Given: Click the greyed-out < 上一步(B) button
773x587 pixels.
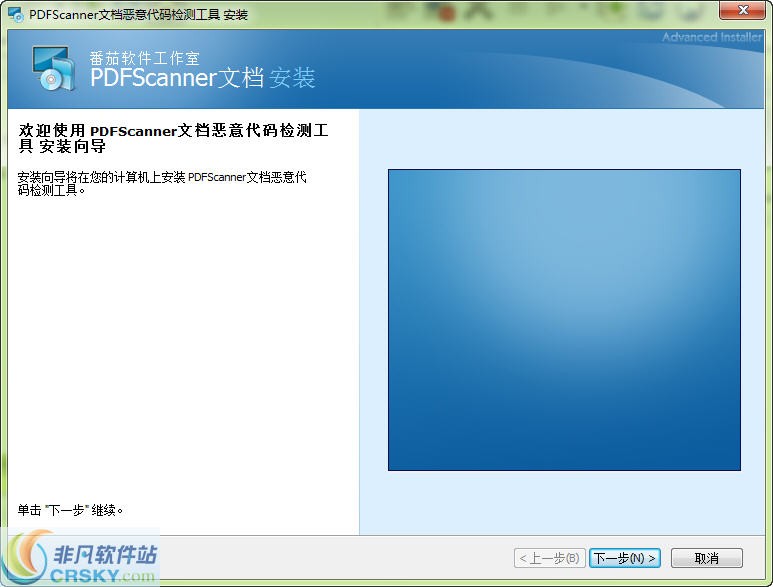Looking at the screenshot, I should pyautogui.click(x=548, y=558).
